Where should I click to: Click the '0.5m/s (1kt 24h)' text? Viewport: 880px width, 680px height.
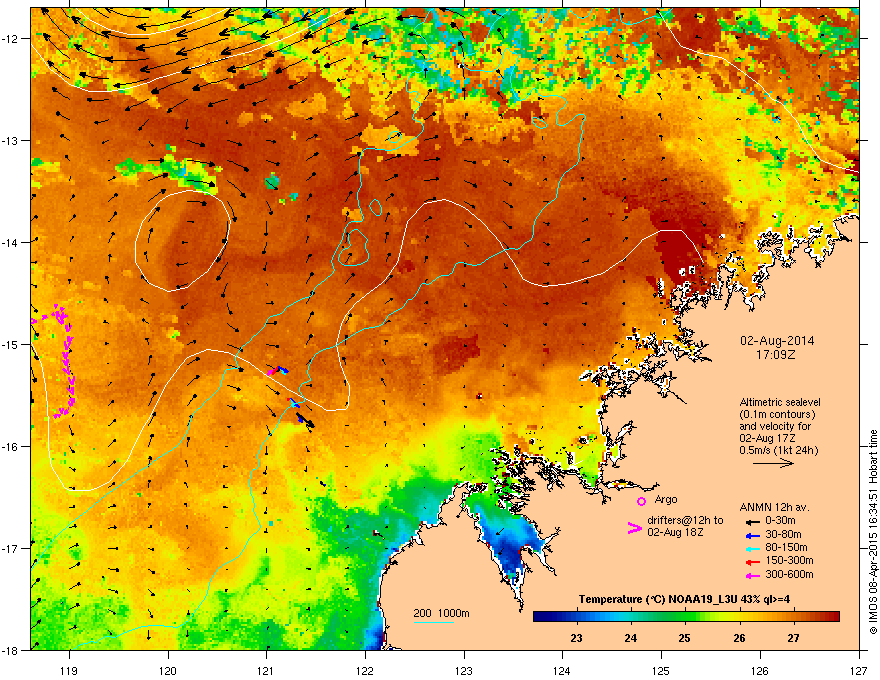pos(778,450)
